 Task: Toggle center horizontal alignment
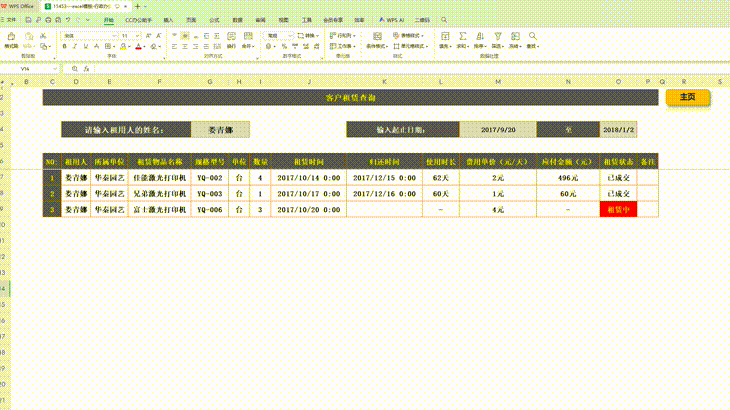185,47
